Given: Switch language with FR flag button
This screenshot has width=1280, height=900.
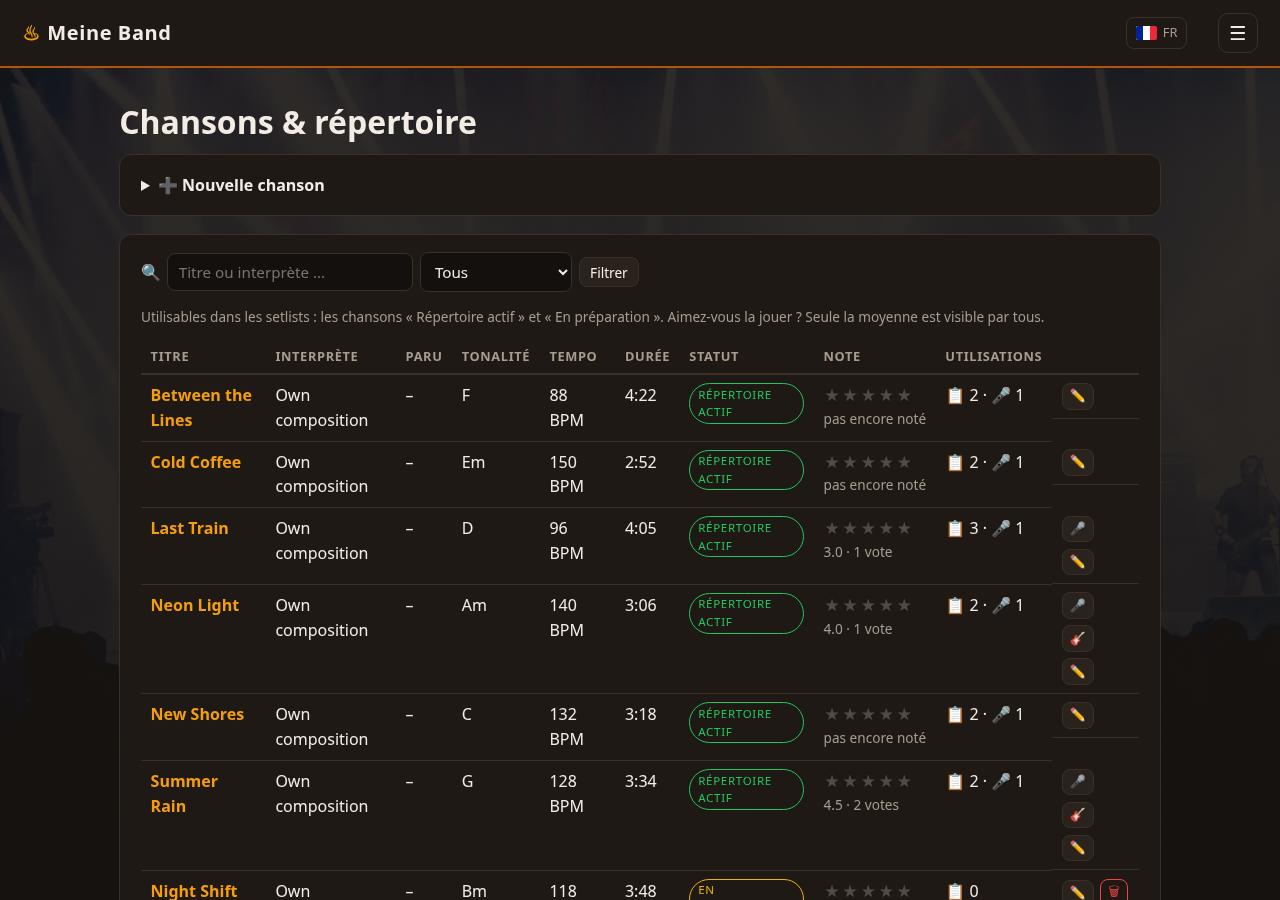Looking at the screenshot, I should [x=1156, y=33].
